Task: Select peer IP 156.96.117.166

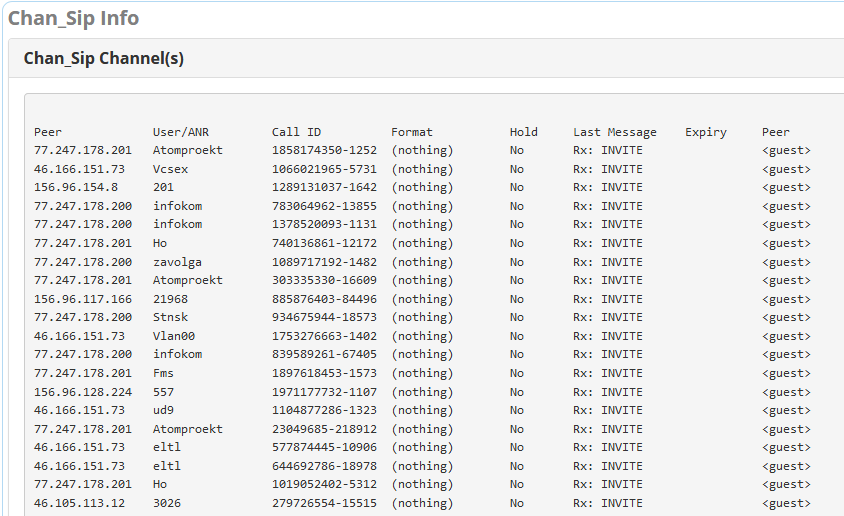Action: click(83, 299)
